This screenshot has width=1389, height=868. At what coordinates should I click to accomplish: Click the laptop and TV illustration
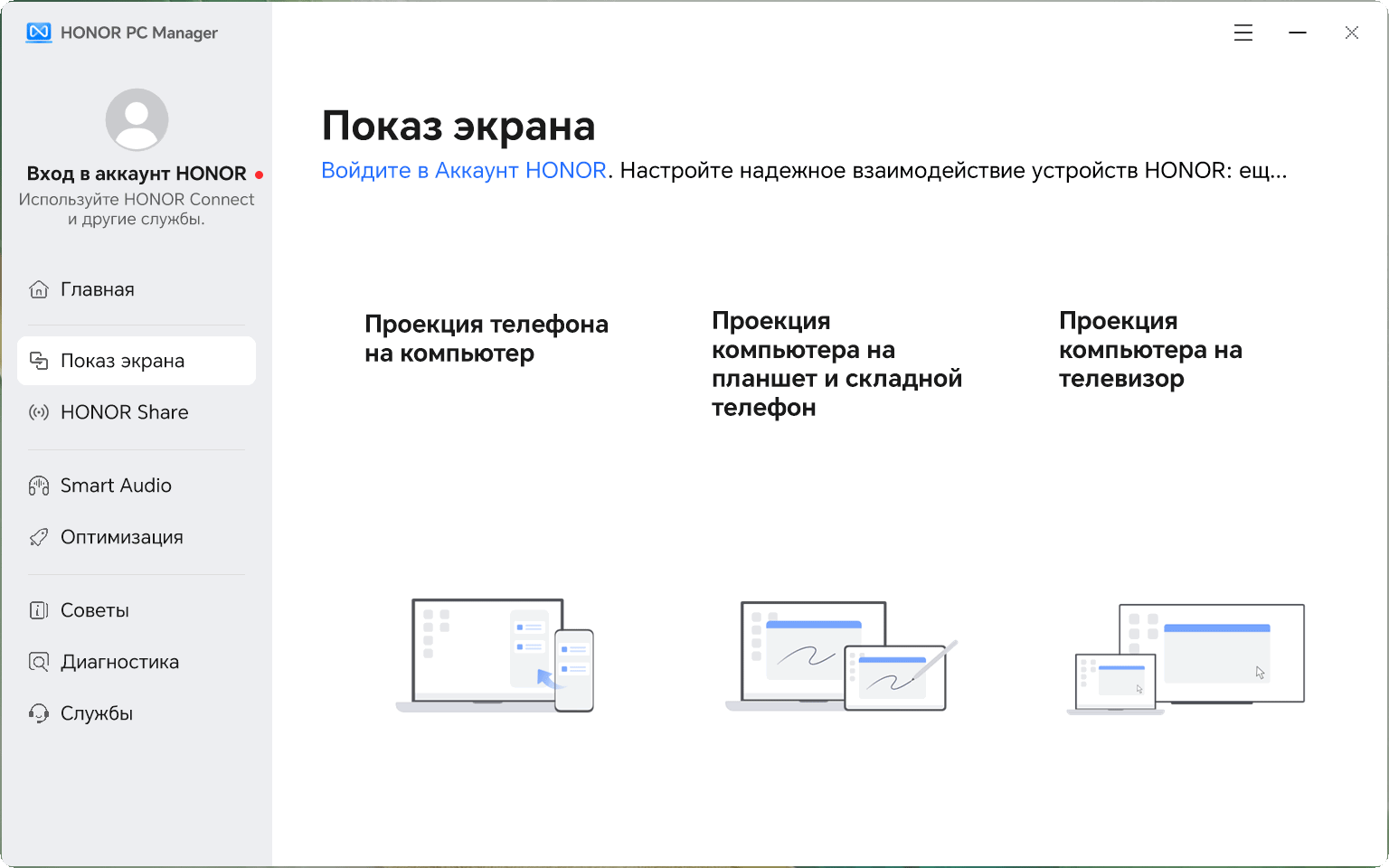[x=1186, y=659]
